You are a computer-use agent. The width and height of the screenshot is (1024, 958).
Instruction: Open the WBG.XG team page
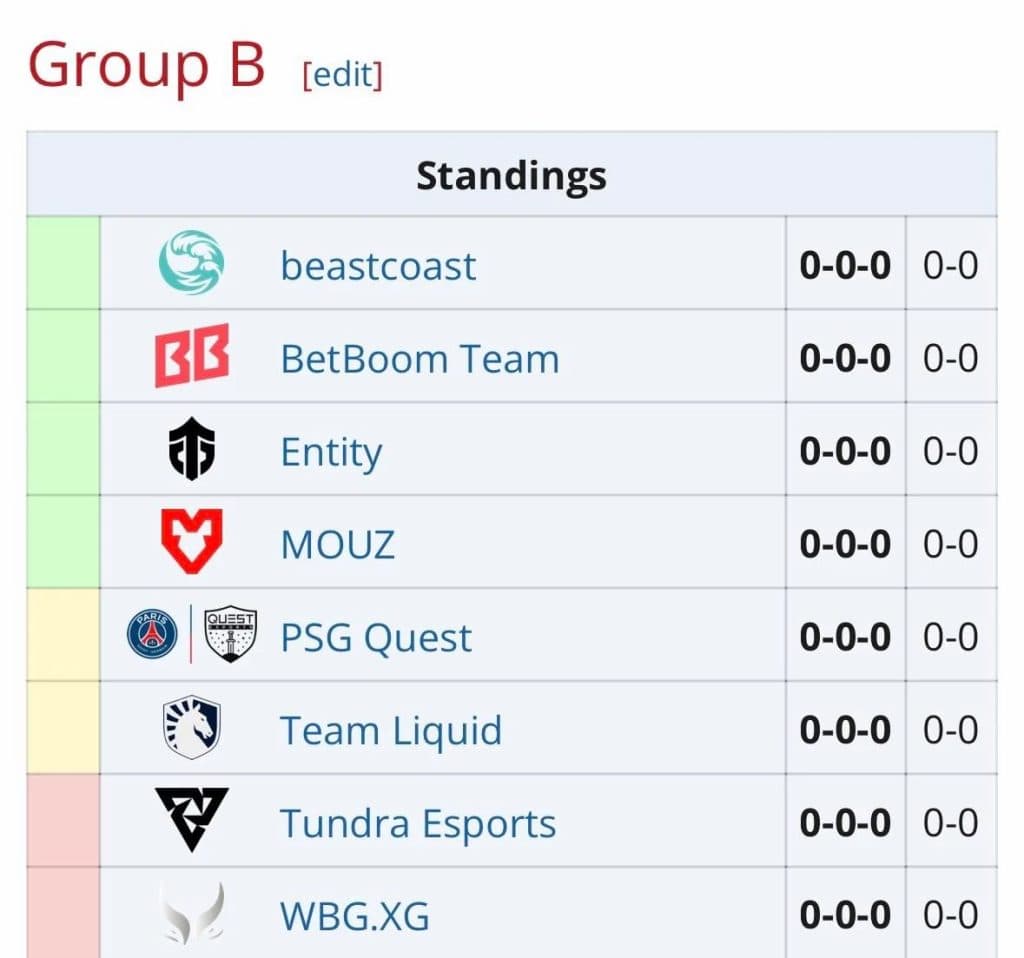pyautogui.click(x=355, y=913)
